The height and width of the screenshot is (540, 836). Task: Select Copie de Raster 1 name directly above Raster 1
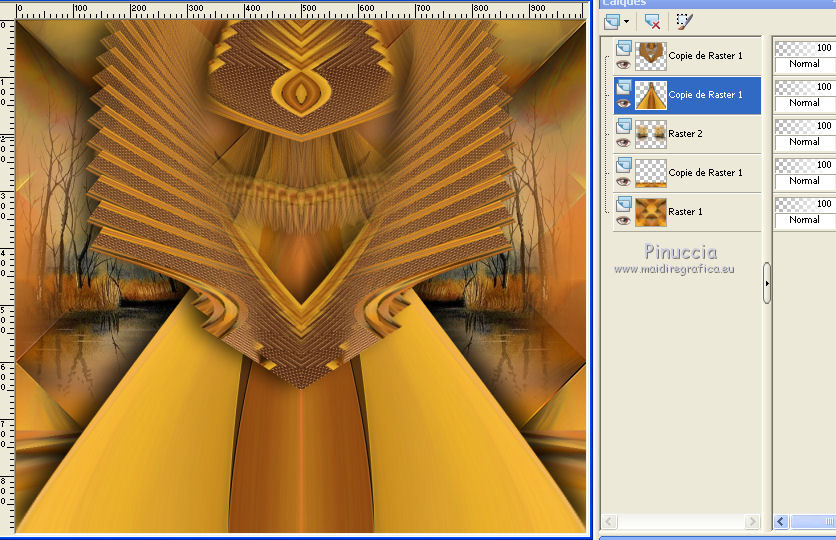[x=705, y=173]
